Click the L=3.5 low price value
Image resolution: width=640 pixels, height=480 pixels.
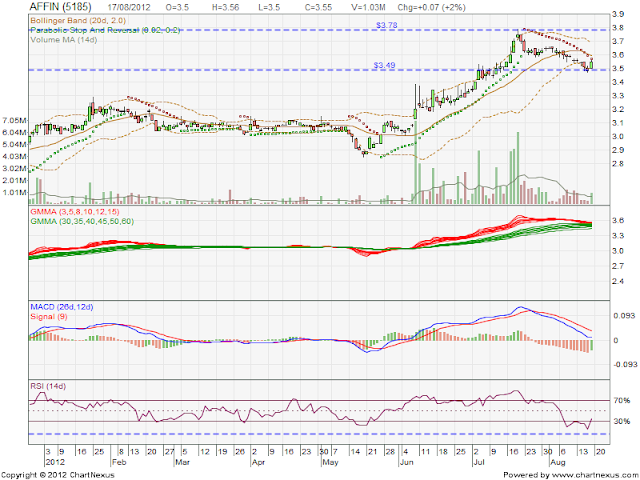pos(269,7)
